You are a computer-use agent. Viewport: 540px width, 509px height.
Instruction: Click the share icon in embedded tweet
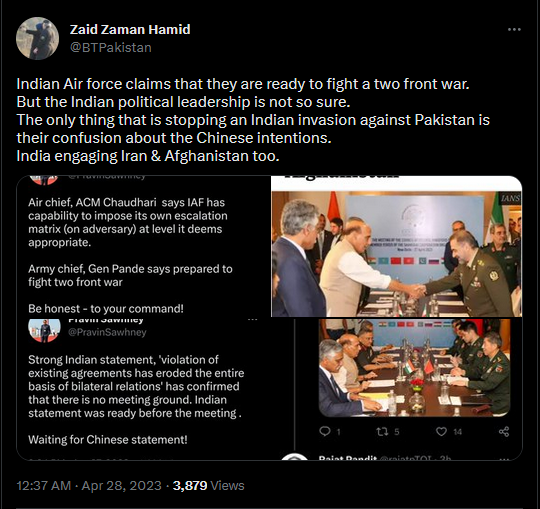[x=504, y=432]
